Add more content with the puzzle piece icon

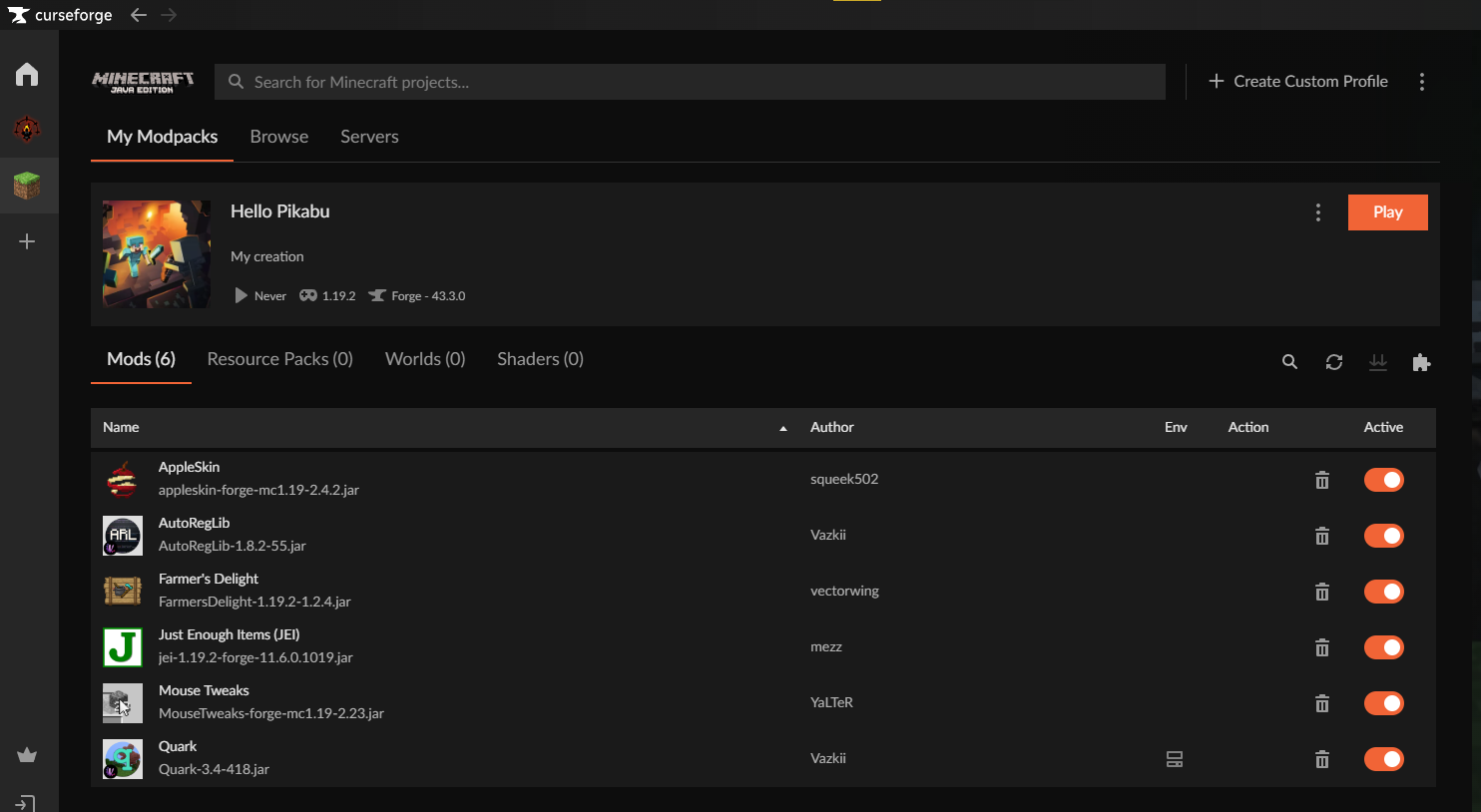pyautogui.click(x=1422, y=362)
